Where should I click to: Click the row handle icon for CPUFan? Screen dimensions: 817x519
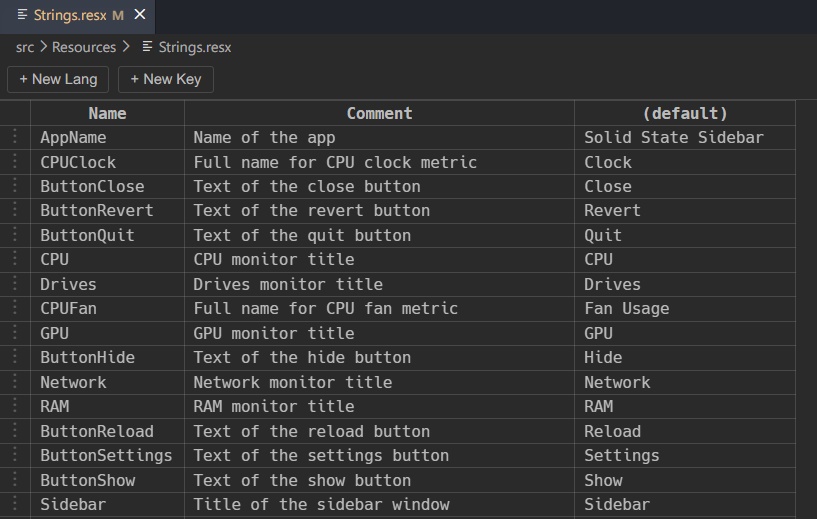tap(15, 307)
